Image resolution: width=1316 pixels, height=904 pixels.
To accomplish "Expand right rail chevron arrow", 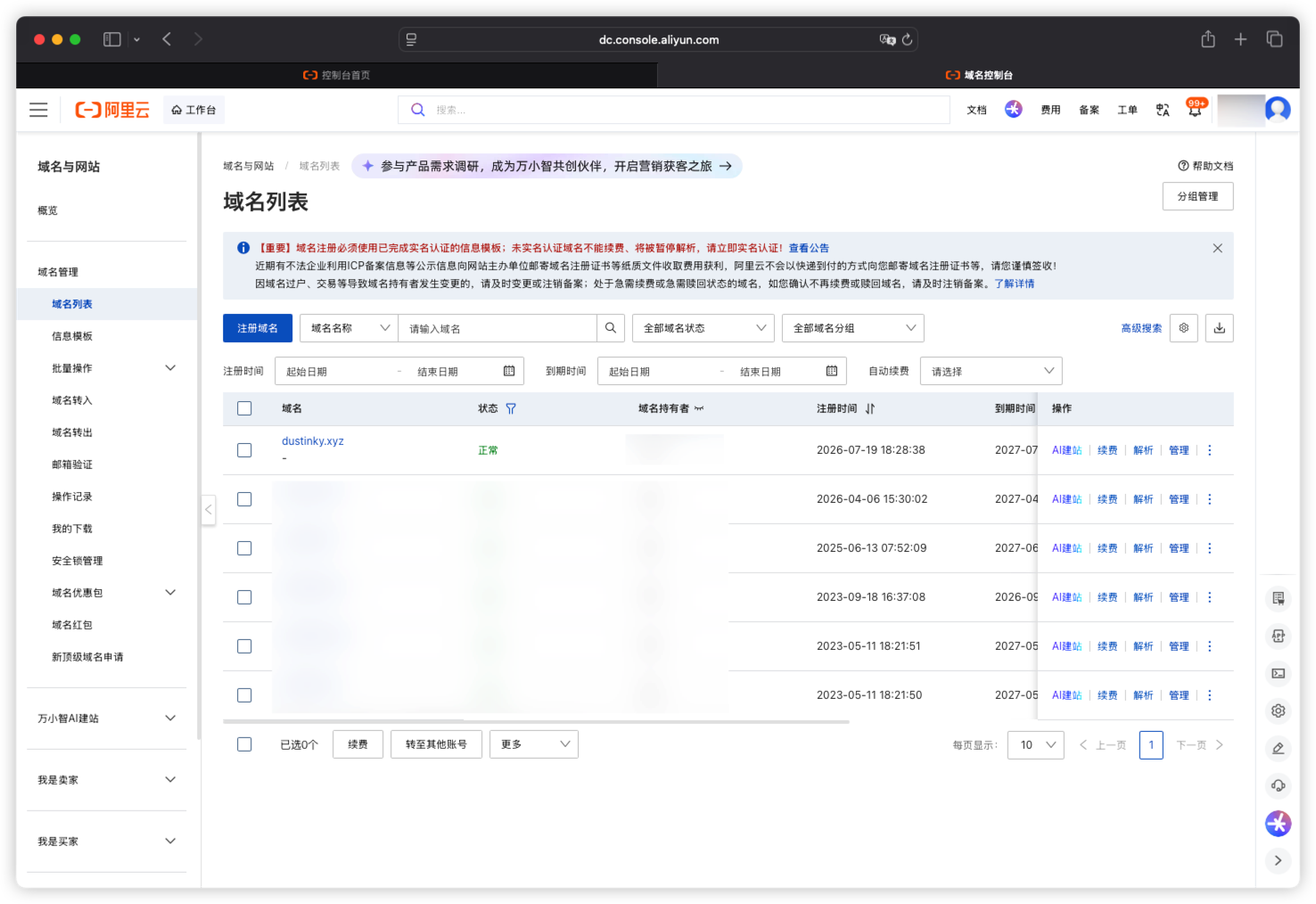I will coord(1278,860).
